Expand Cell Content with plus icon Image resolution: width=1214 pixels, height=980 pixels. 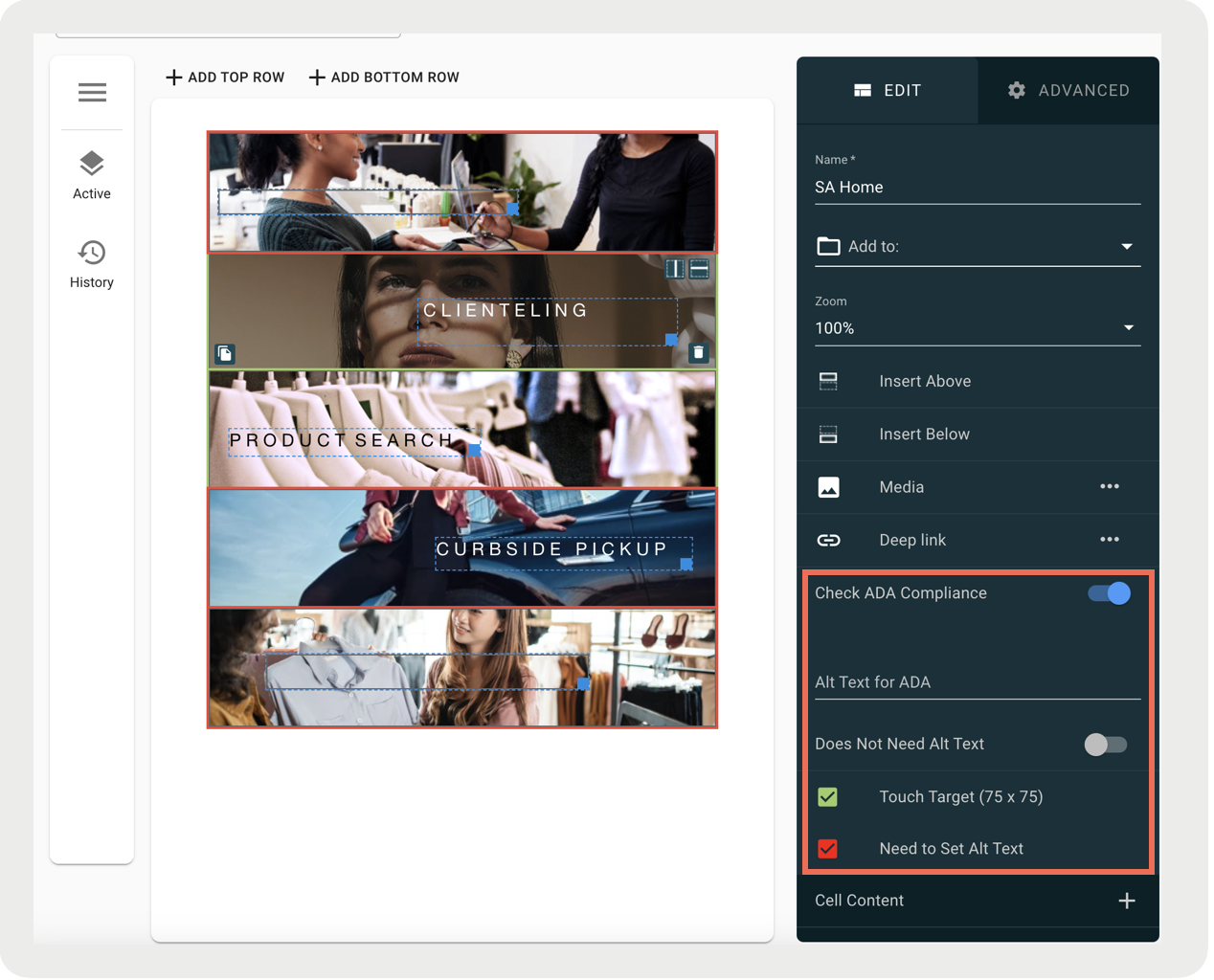point(1127,902)
